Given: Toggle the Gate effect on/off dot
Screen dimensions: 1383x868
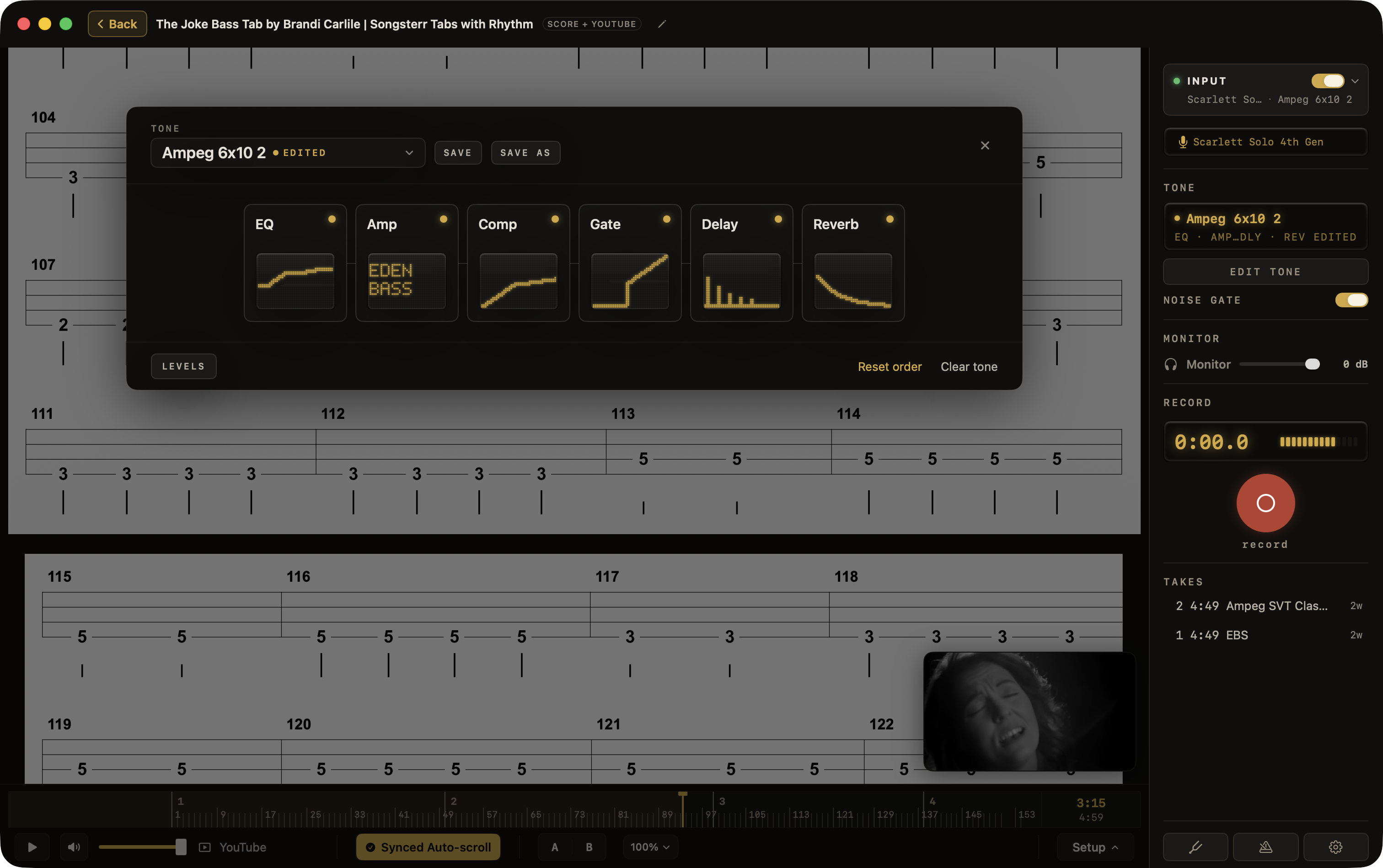Looking at the screenshot, I should [x=666, y=219].
